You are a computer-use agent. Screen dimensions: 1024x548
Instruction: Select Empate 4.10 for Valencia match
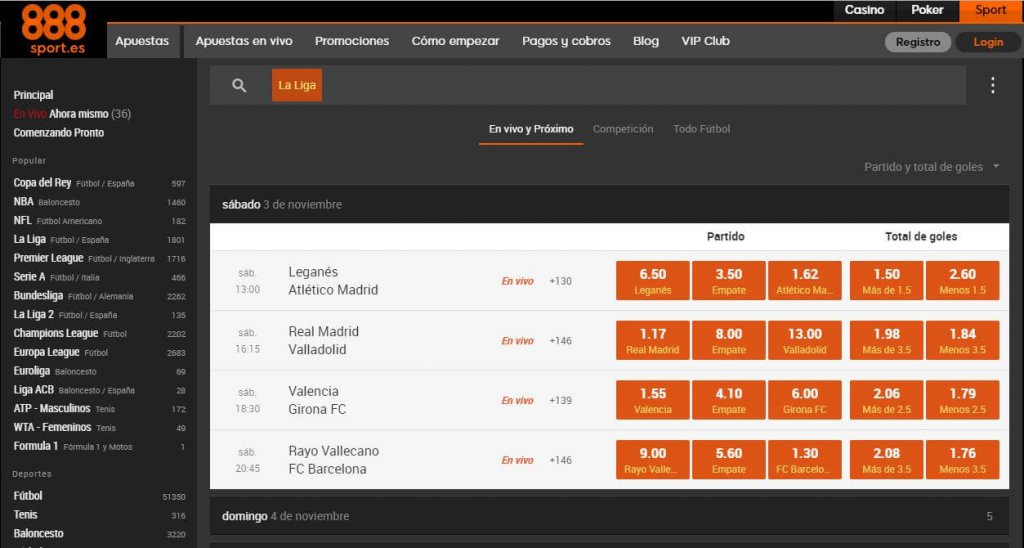(728, 400)
